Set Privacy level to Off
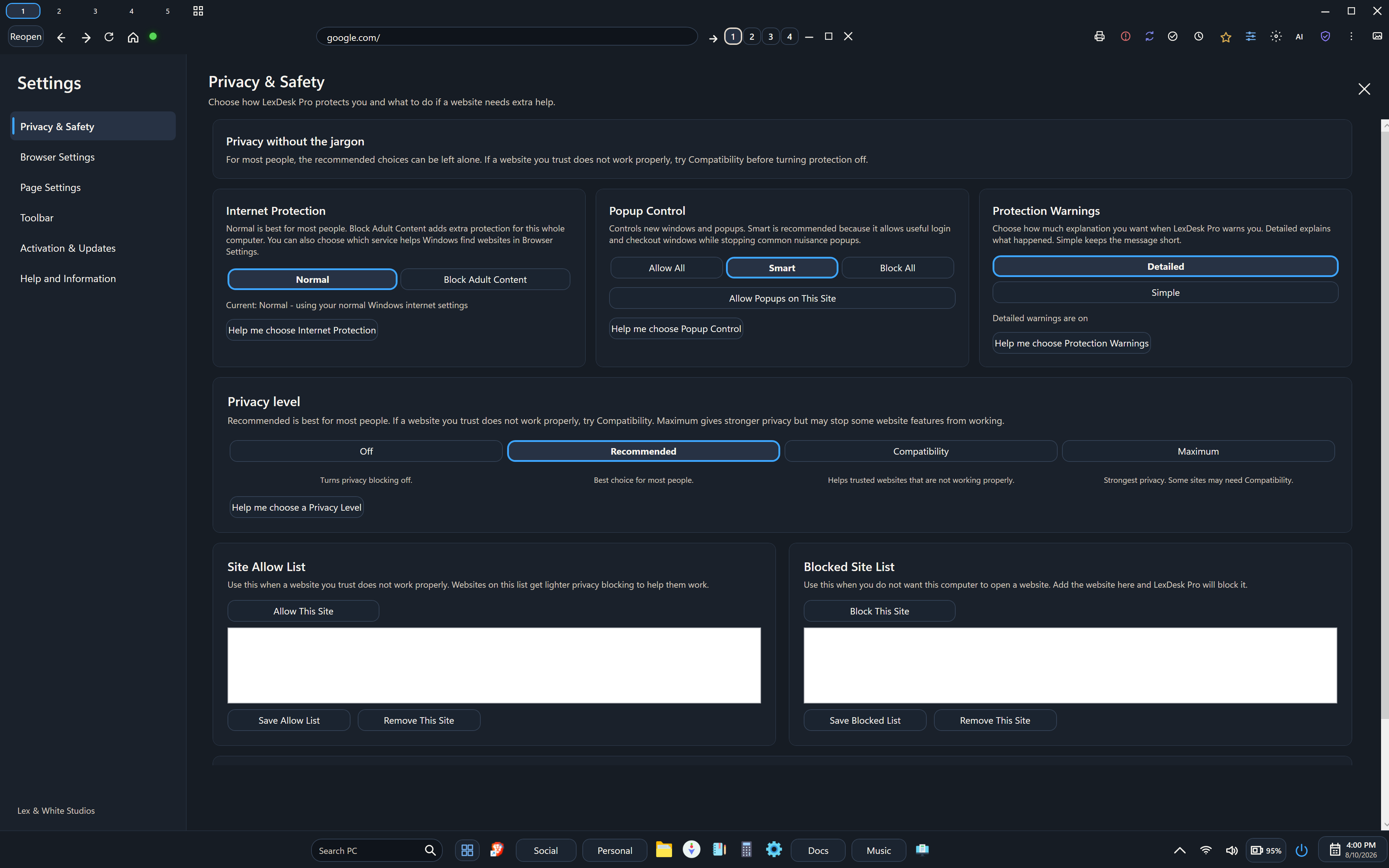This screenshot has height=868, width=1389. (366, 451)
